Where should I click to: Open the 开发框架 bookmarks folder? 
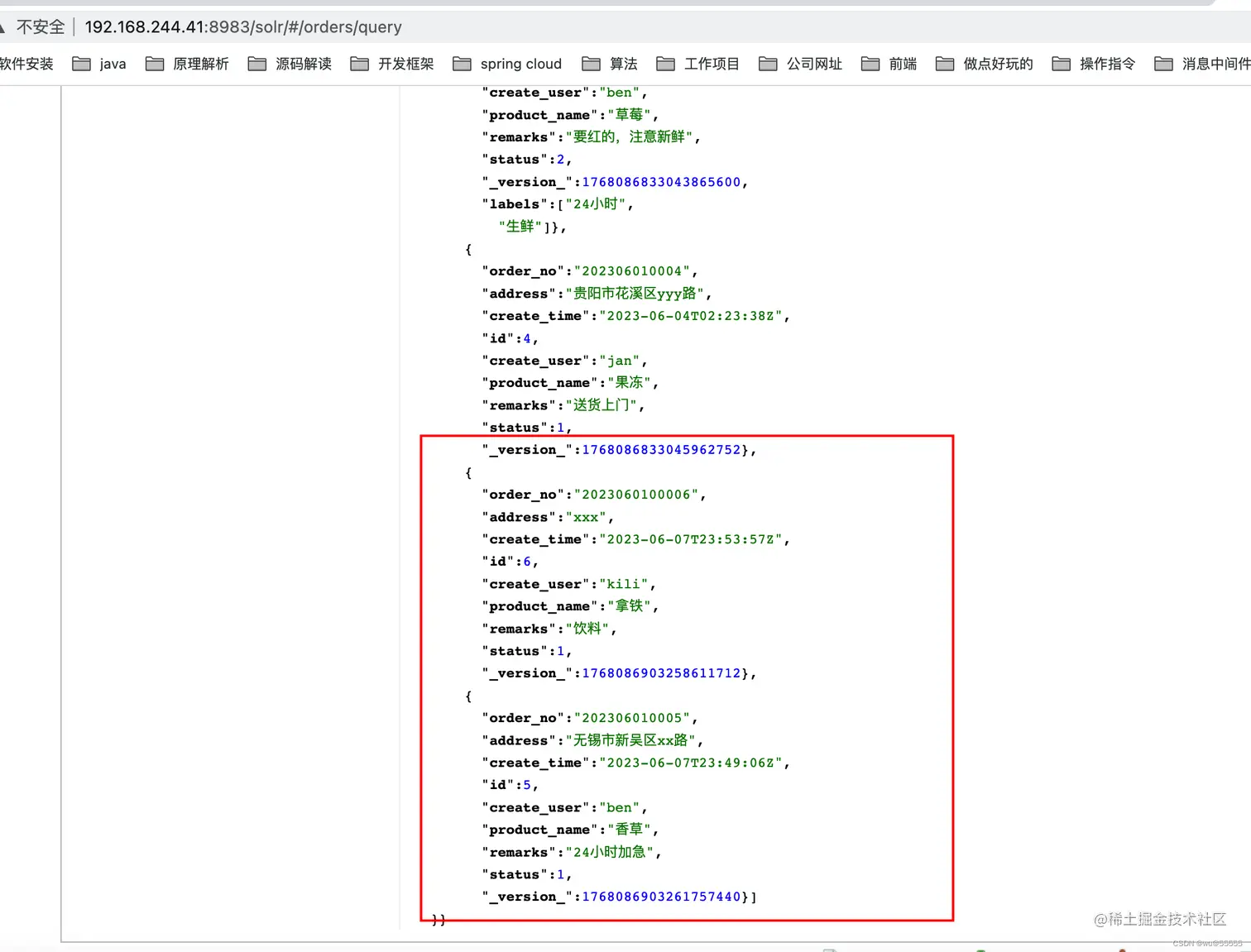[x=392, y=64]
